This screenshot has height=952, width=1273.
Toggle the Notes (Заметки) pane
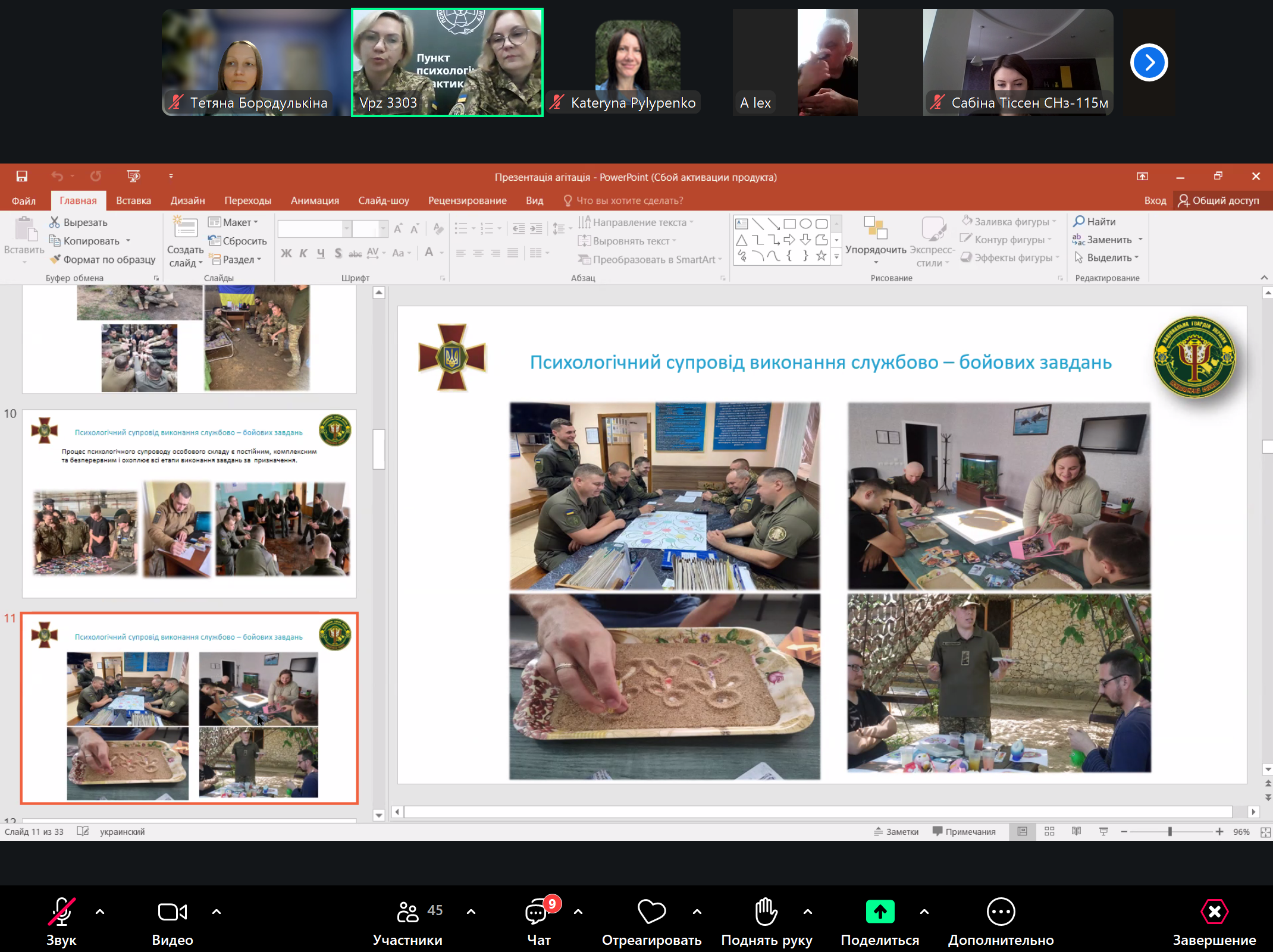pyautogui.click(x=896, y=831)
